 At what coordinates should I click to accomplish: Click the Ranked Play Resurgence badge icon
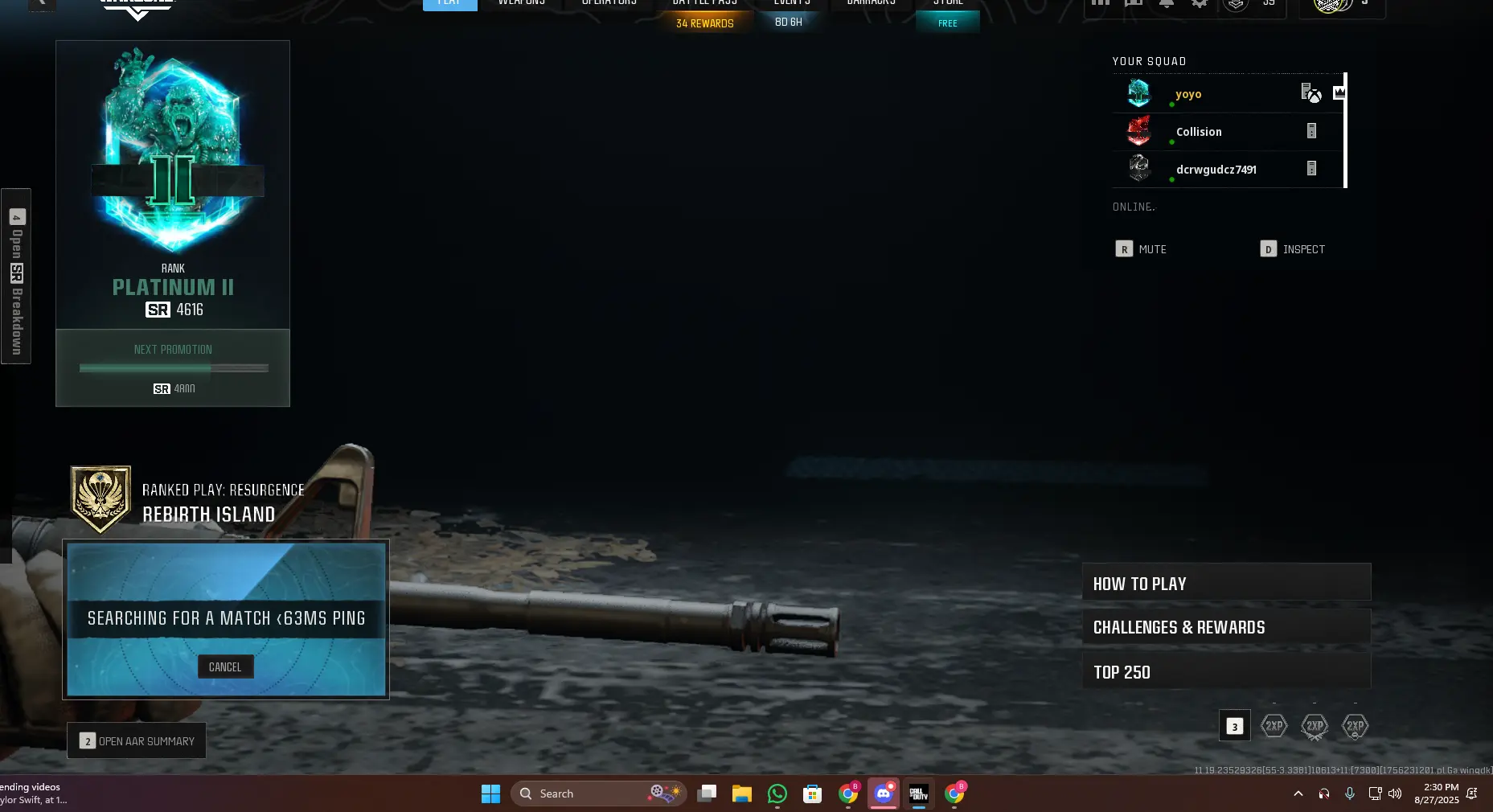pyautogui.click(x=100, y=499)
